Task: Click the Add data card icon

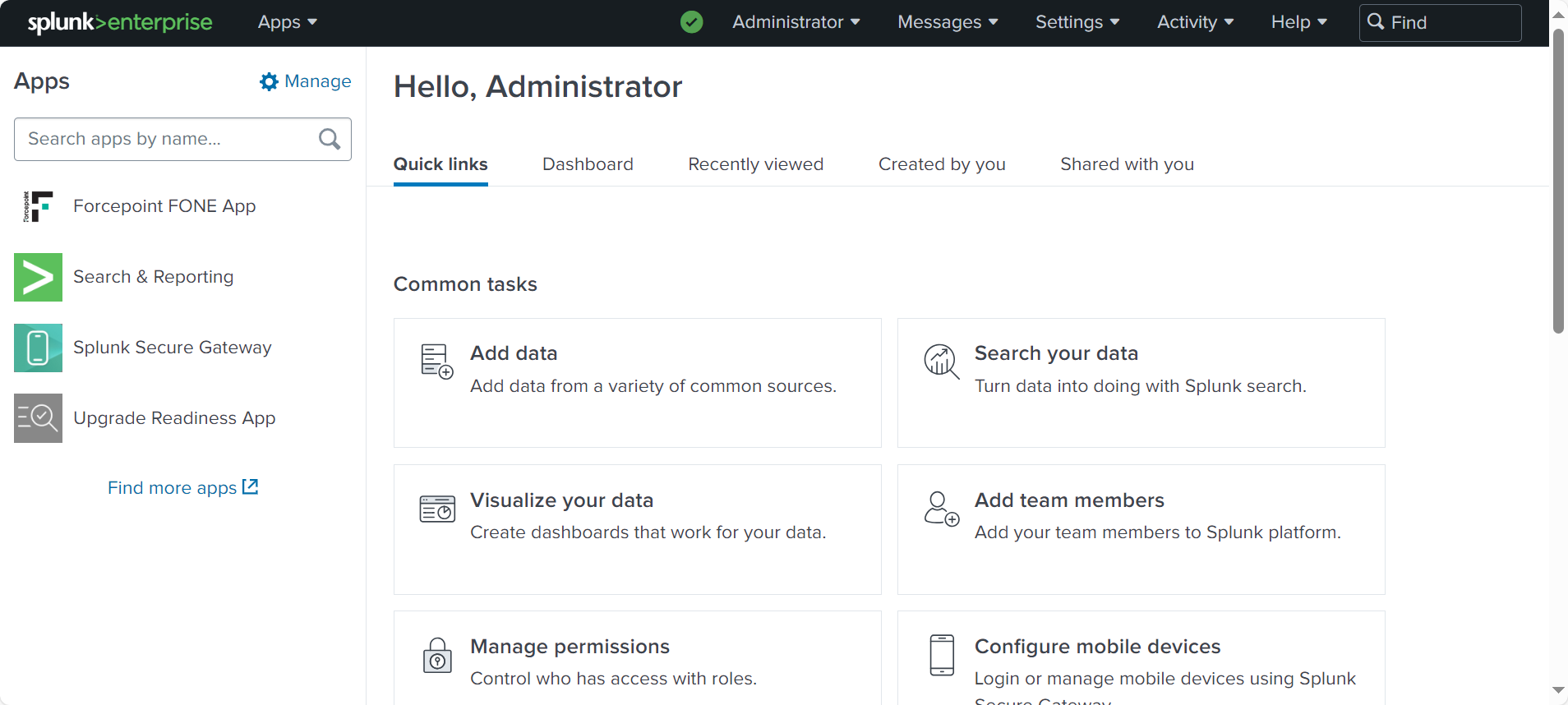Action: 436,362
